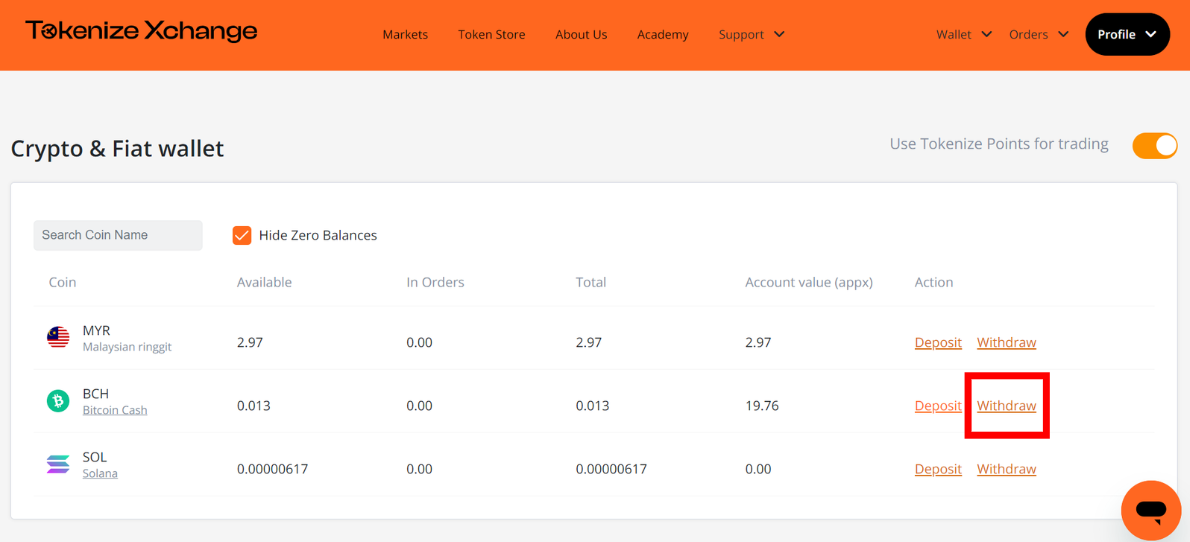This screenshot has width=1190, height=542.
Task: Go to Markets page
Action: tap(405, 34)
